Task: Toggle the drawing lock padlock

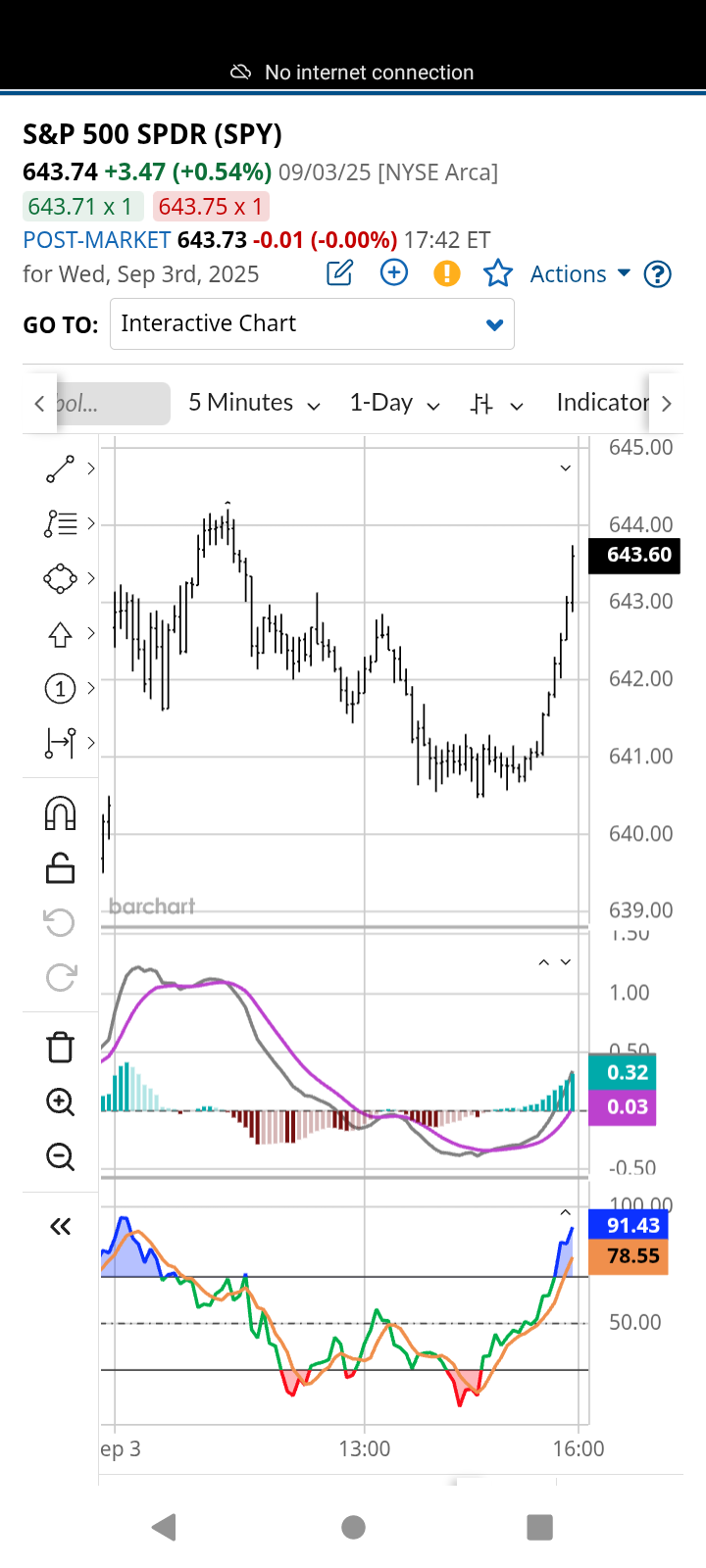Action: [x=61, y=868]
